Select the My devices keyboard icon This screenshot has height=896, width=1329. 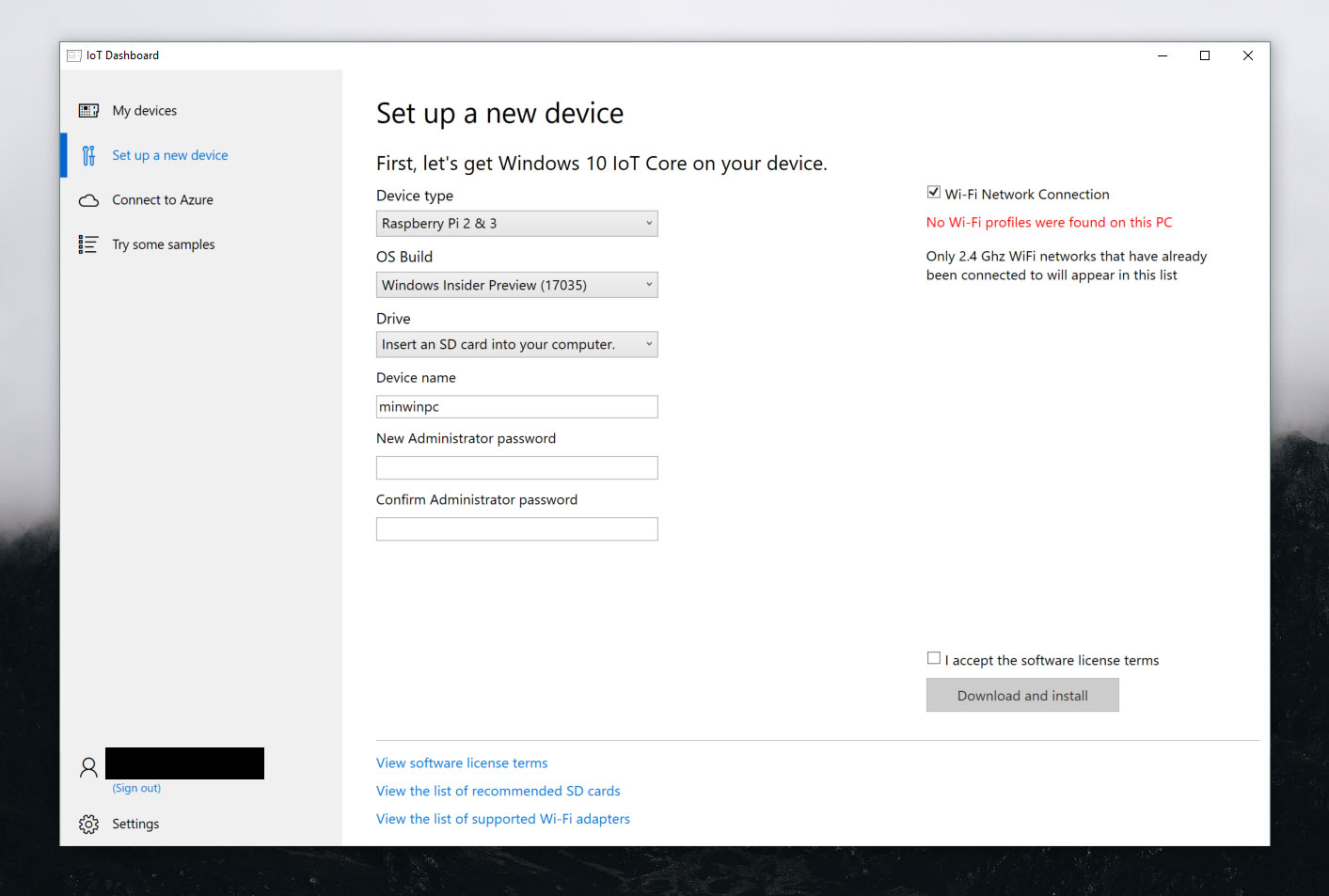pyautogui.click(x=88, y=110)
